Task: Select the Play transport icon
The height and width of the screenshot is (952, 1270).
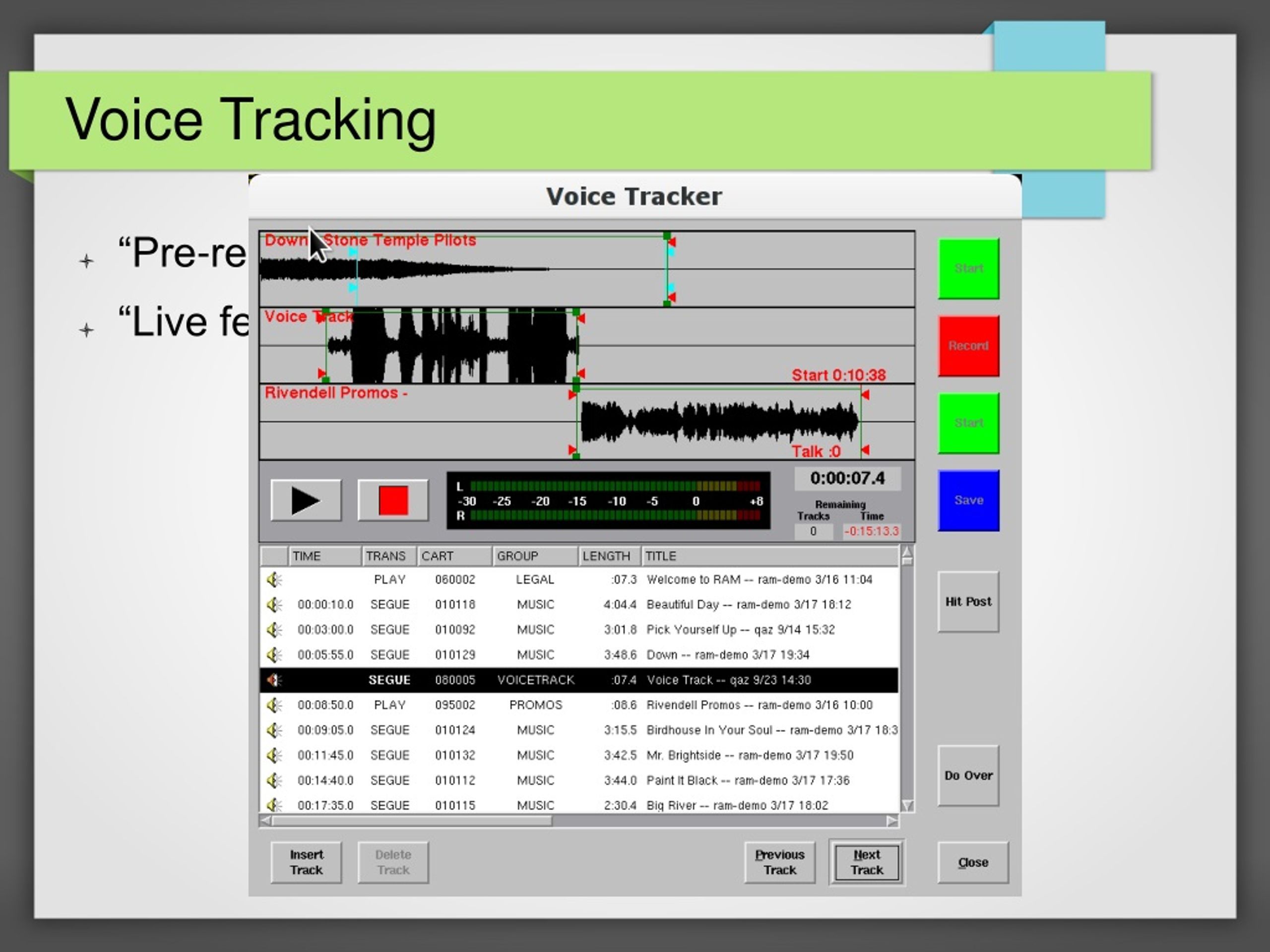Action: (x=306, y=500)
